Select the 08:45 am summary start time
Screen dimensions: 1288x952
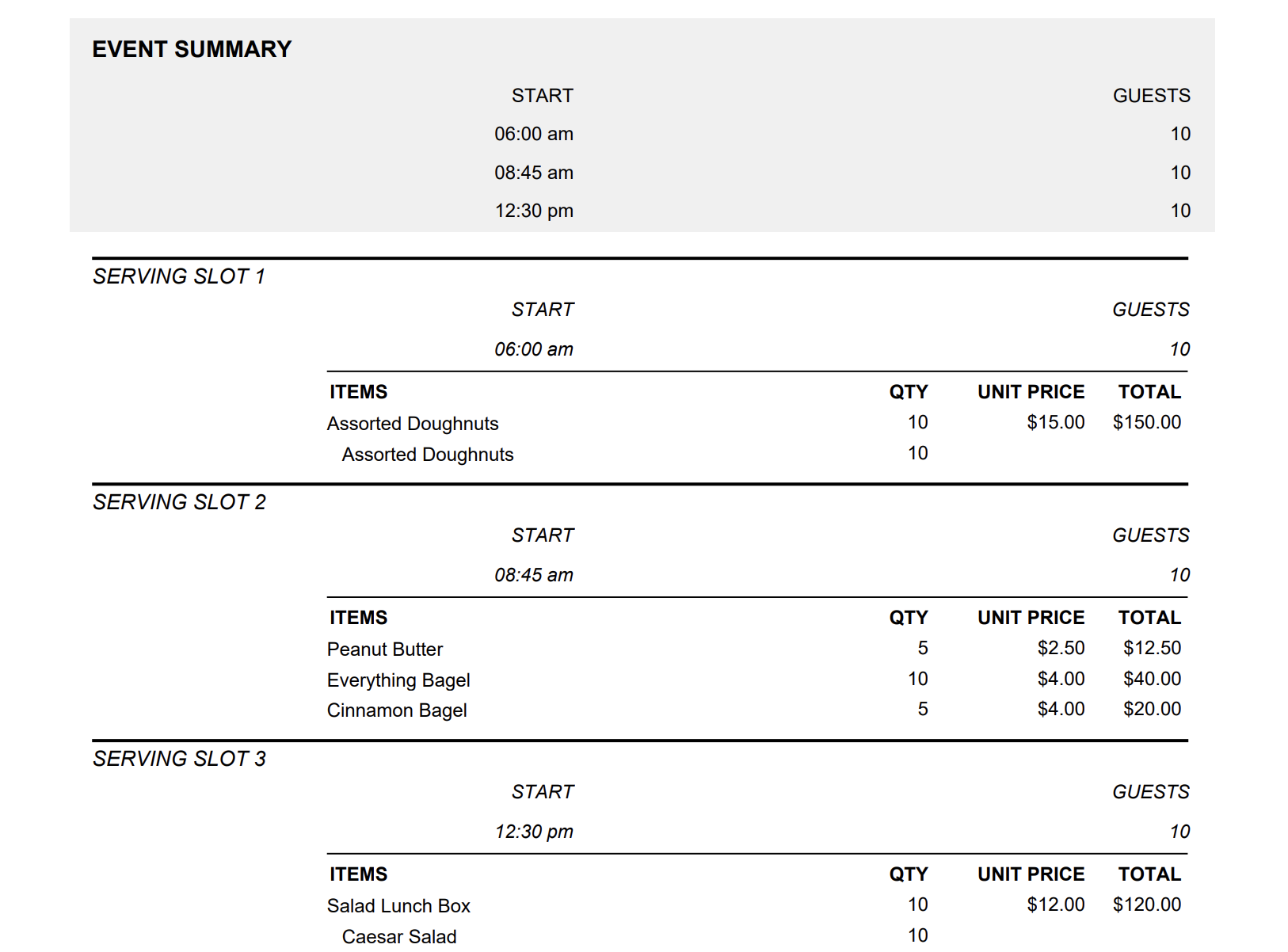click(533, 173)
